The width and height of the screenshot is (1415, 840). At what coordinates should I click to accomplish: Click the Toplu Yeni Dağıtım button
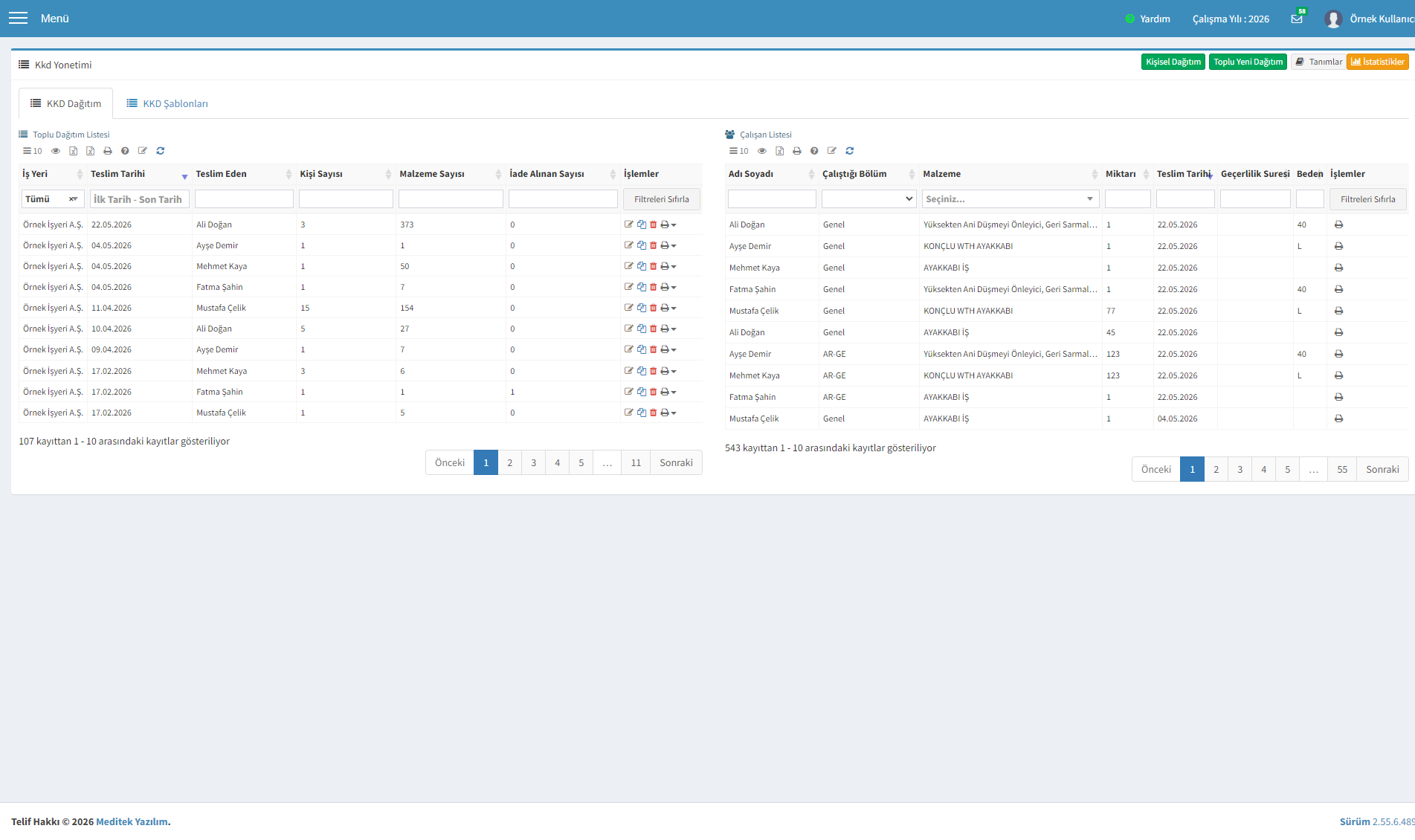pos(1248,62)
